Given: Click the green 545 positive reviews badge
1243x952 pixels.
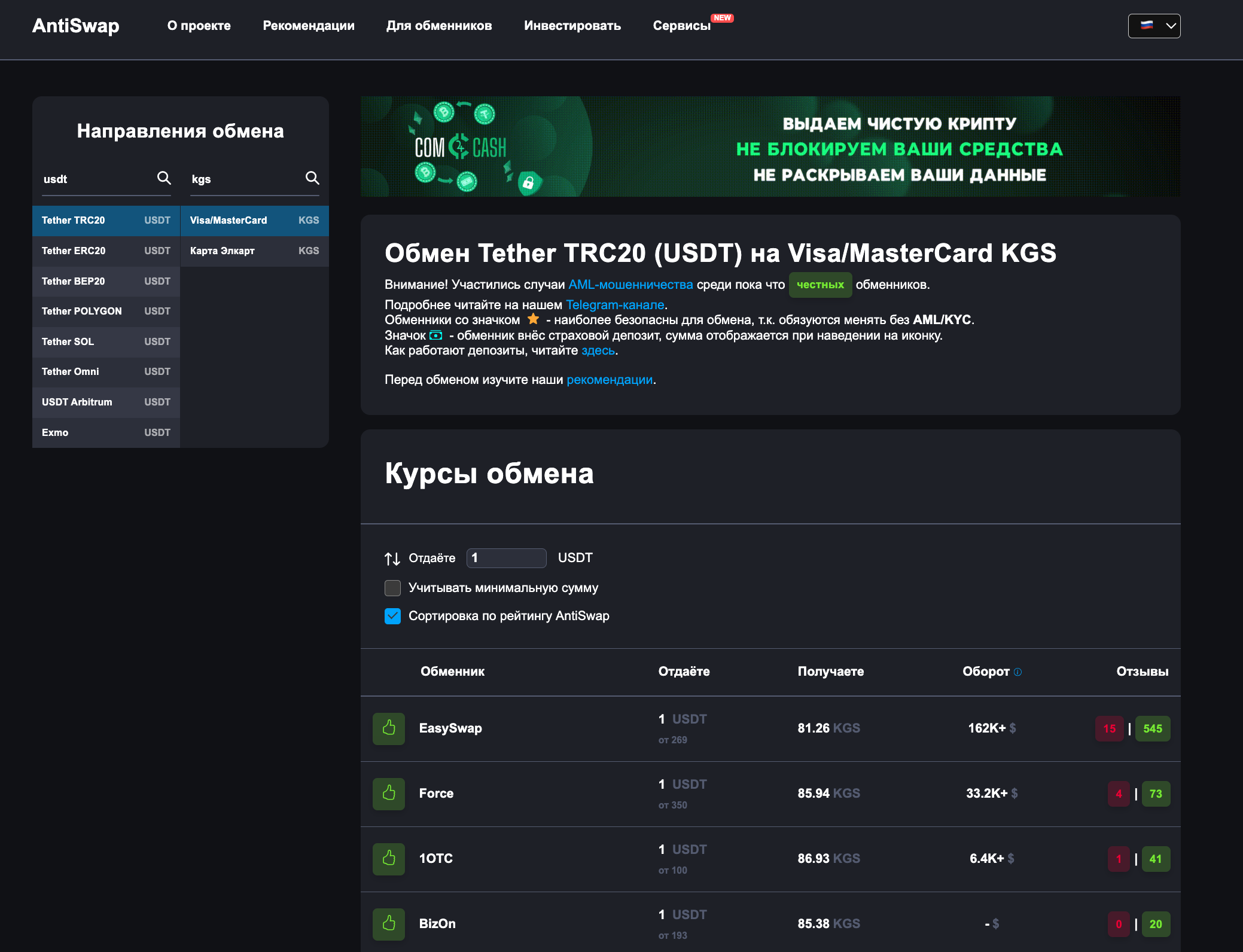Looking at the screenshot, I should coord(1152,728).
